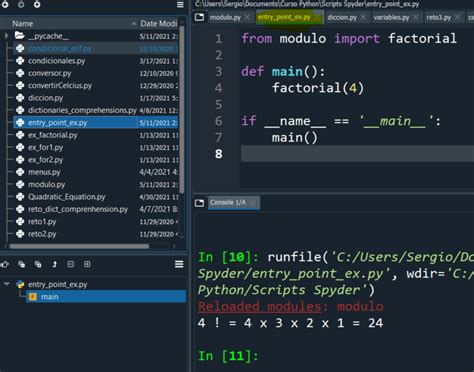This screenshot has width=474, height=372.
Task: Select entry_point_ex.py in file list
Action: (x=96, y=123)
